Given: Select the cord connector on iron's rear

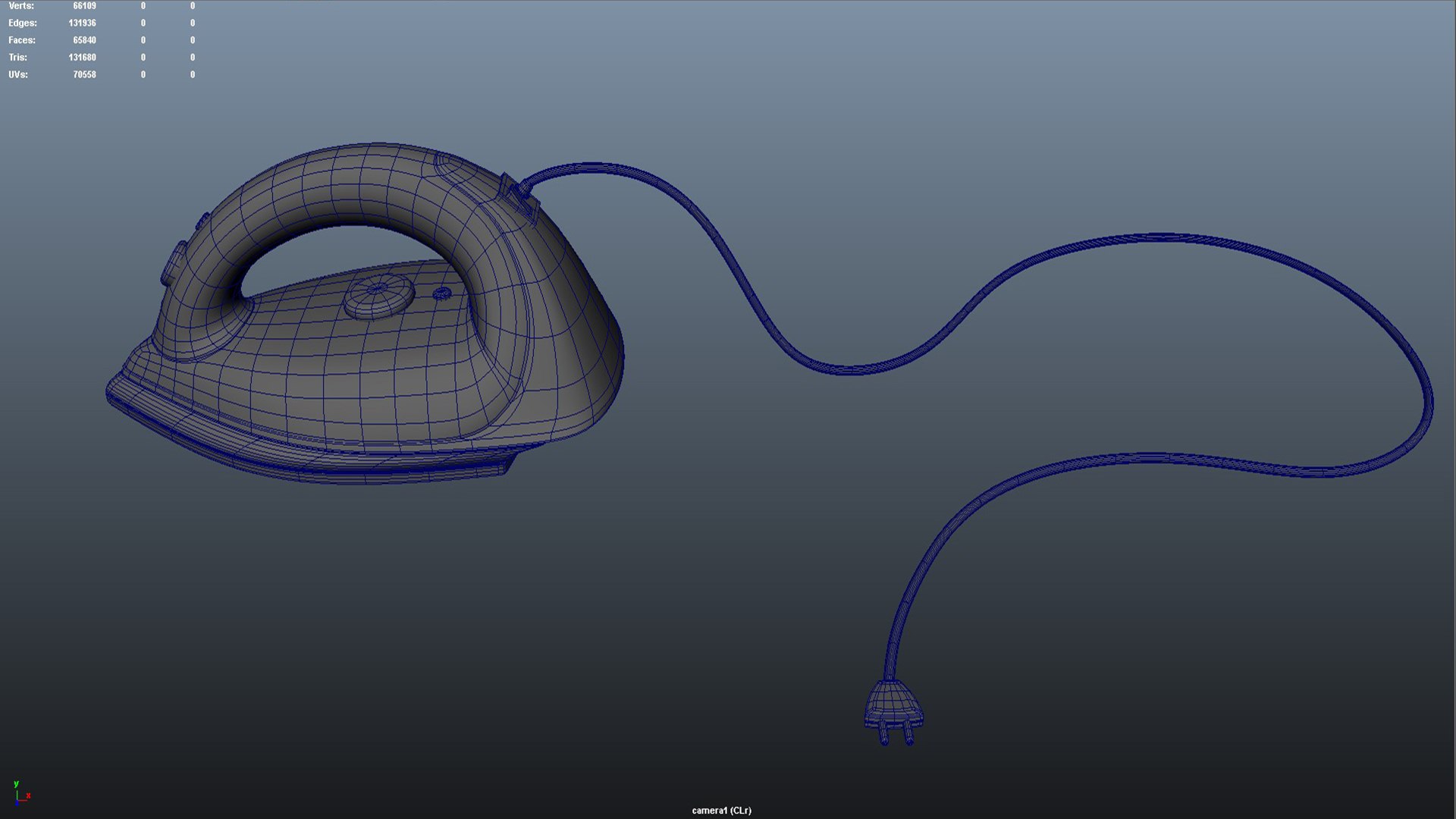Looking at the screenshot, I should click(521, 196).
